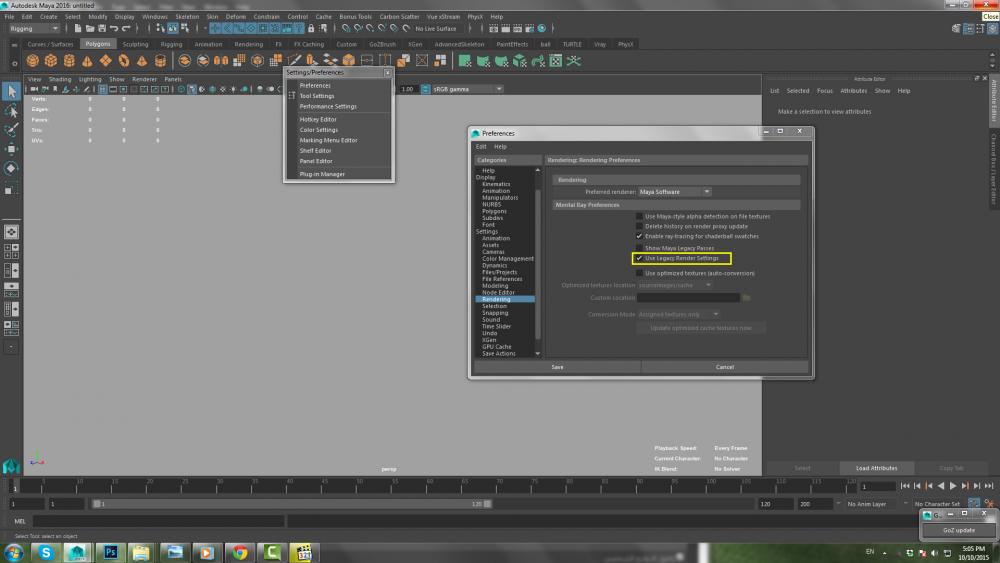Click the polygon sphere shelf icon
This screenshot has width=1000, height=563.
click(x=32, y=61)
